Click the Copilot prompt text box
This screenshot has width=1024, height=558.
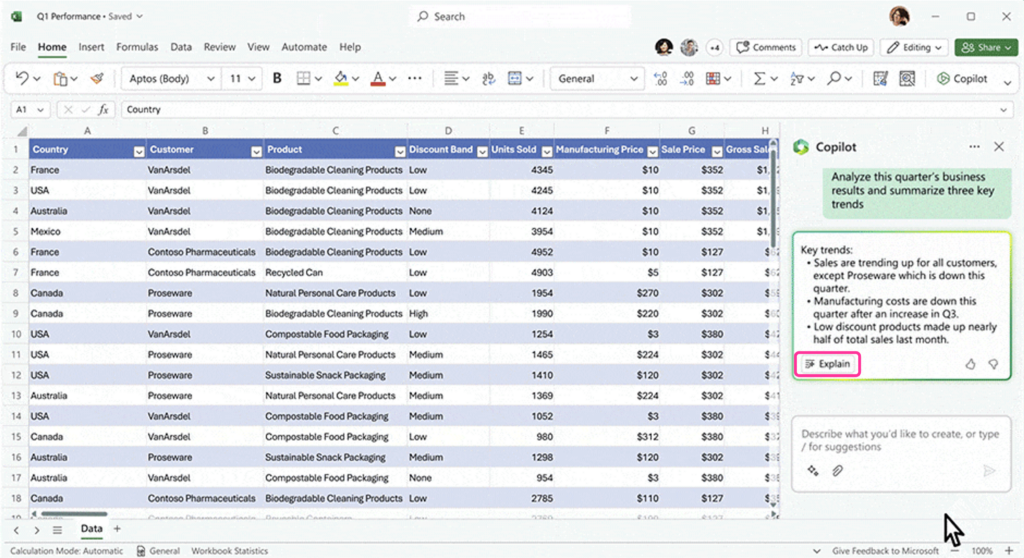point(900,441)
